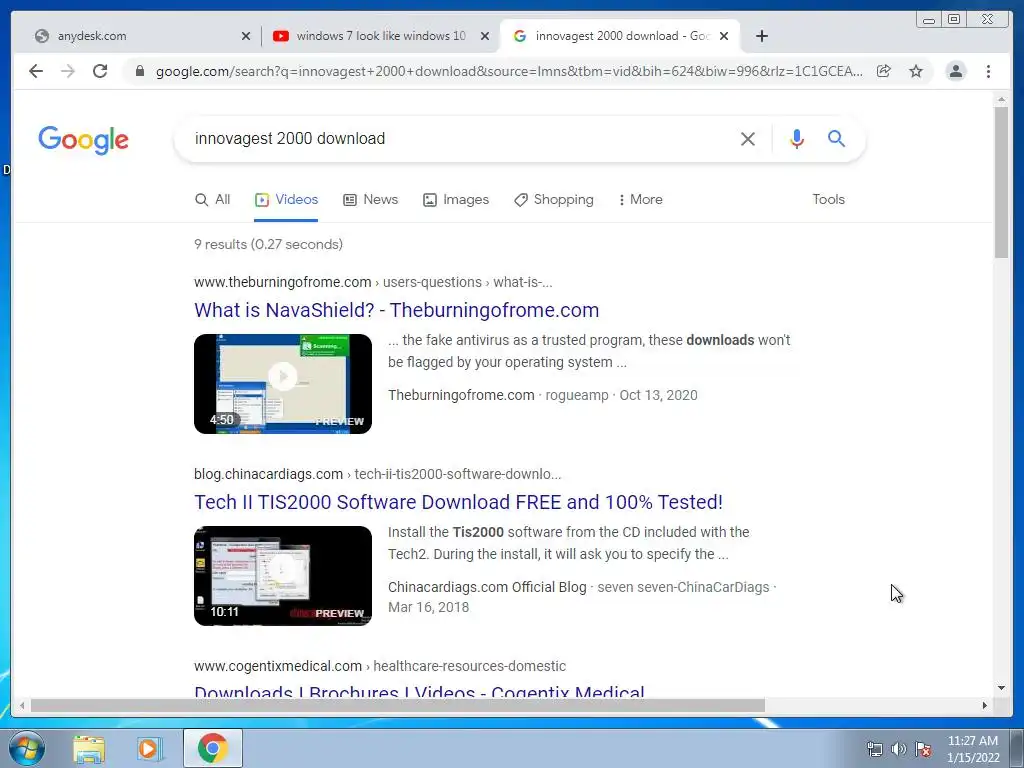The width and height of the screenshot is (1024, 768).
Task: Bookmark this page with the star icon
Action: tap(916, 71)
